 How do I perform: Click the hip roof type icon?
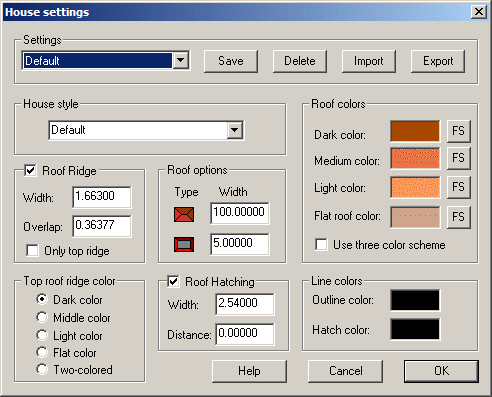184,214
